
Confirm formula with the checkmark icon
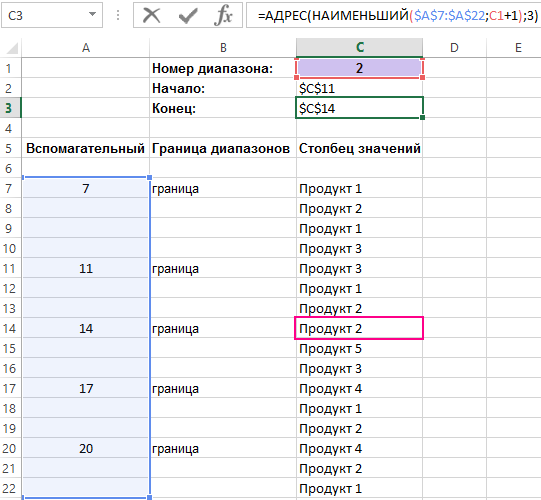coord(188,16)
